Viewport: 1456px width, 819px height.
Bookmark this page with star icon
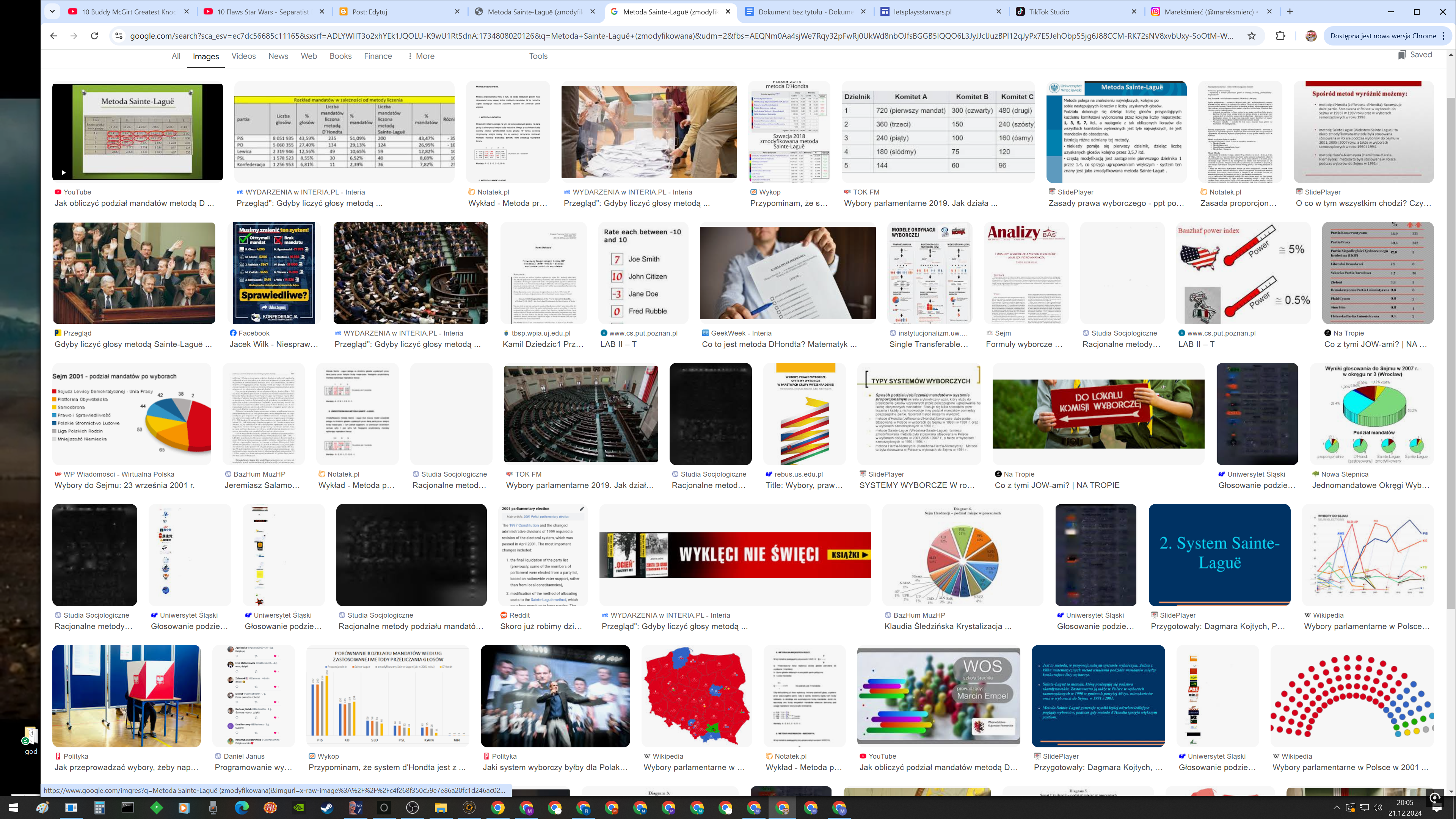pyautogui.click(x=1252, y=36)
